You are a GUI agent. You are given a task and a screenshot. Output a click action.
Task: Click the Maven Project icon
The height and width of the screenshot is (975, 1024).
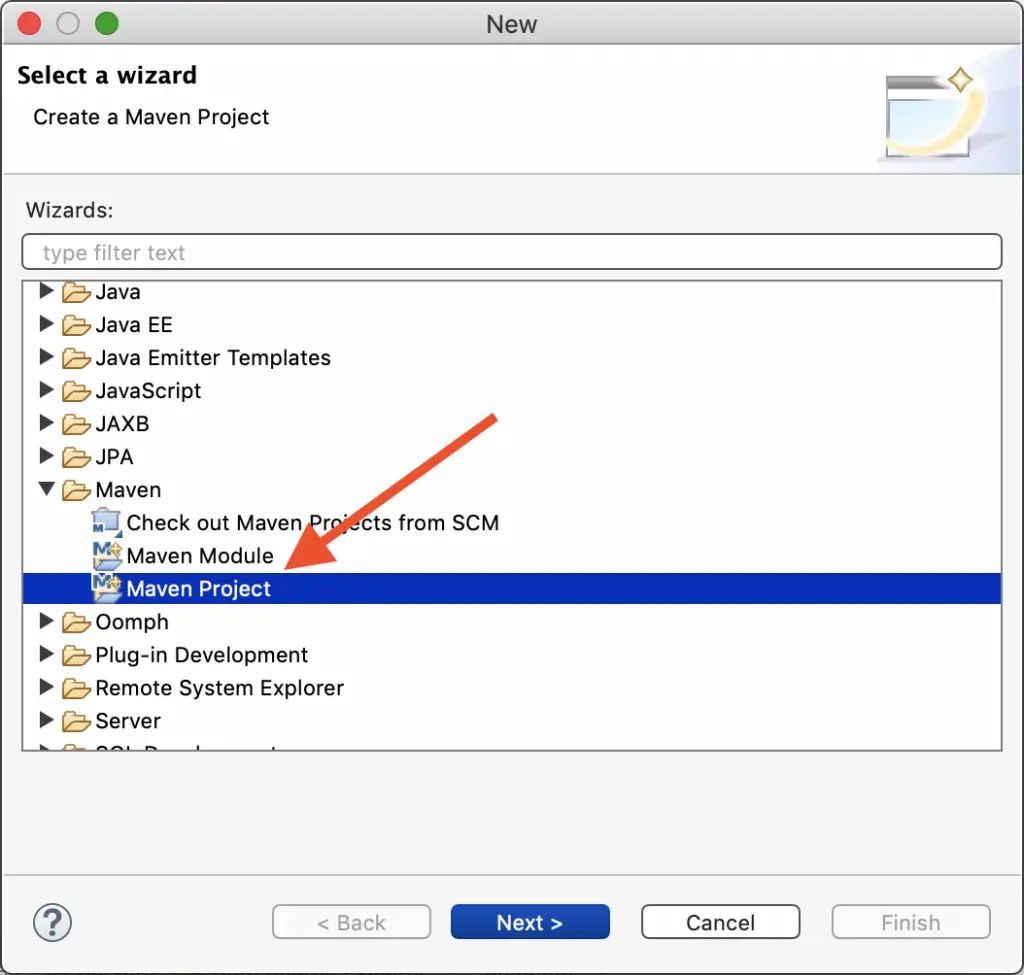pos(108,588)
